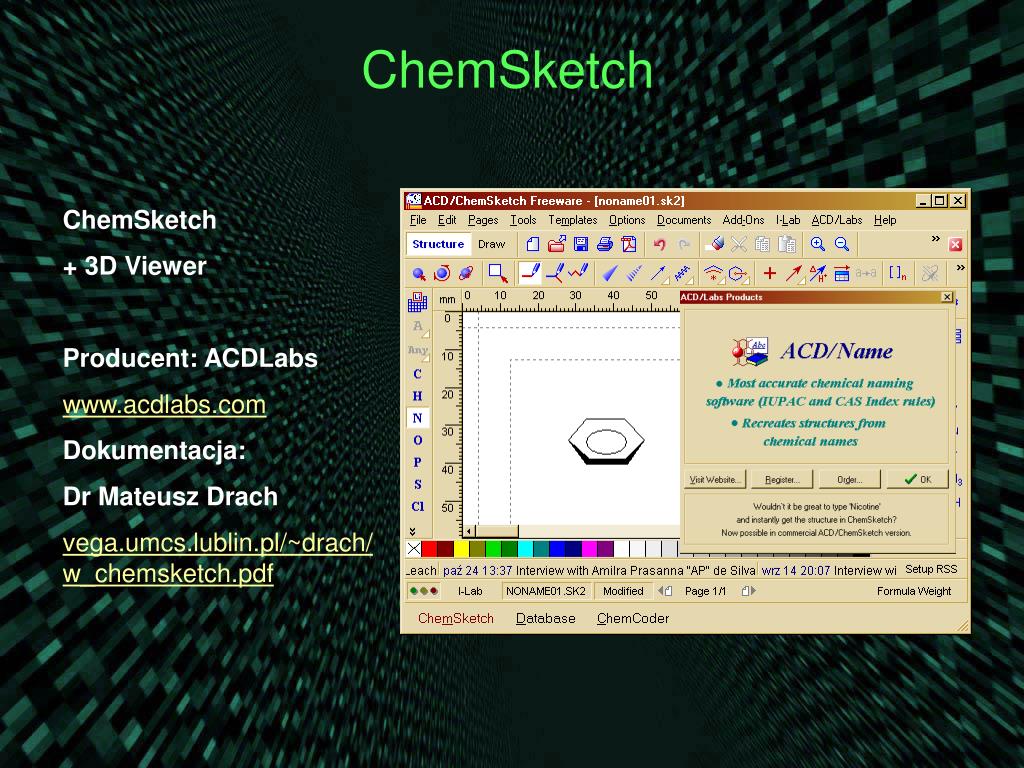The width and height of the screenshot is (1024, 768).
Task: Click the I-Lab status bar button
Action: coord(470,591)
